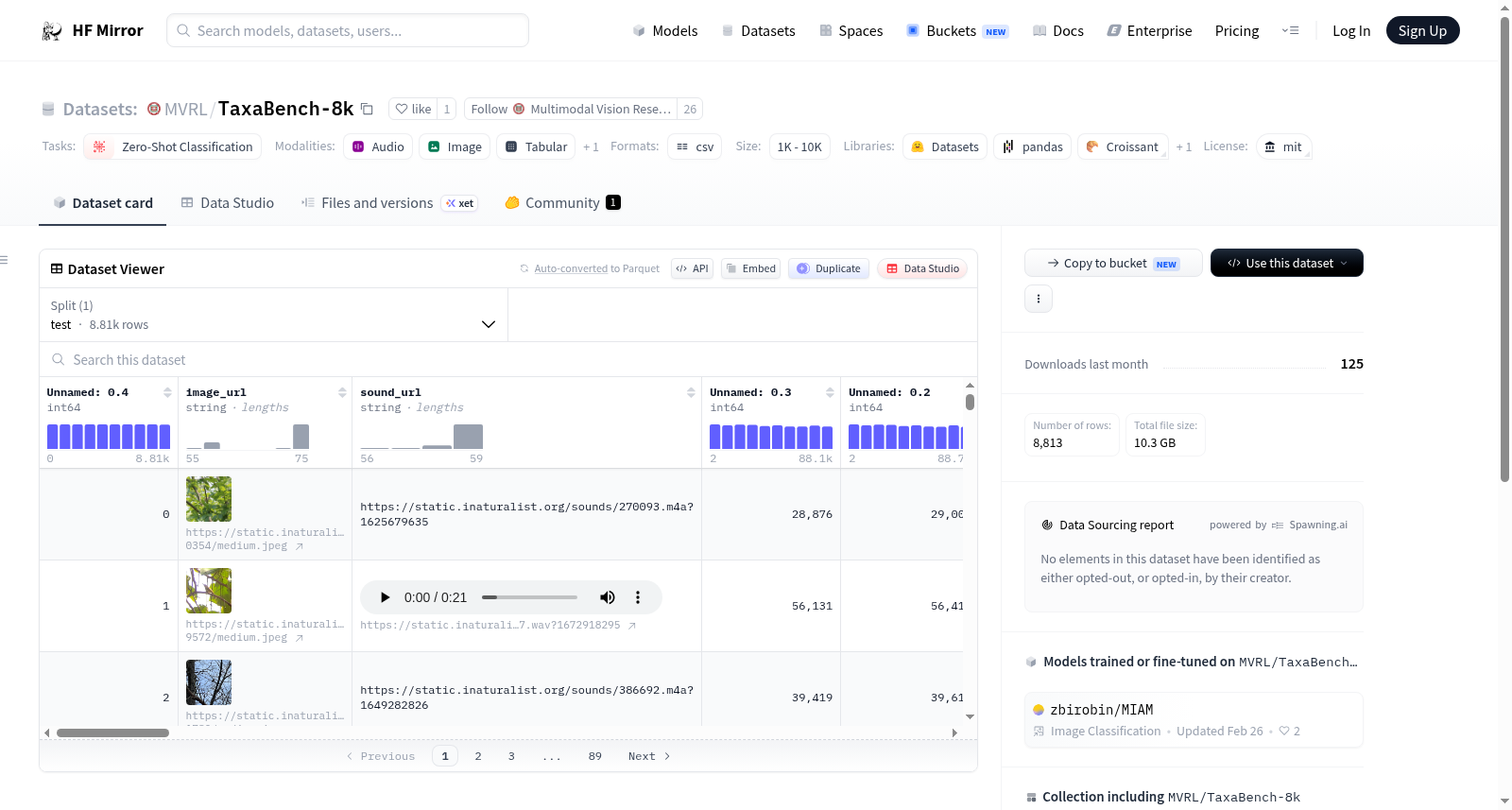Play the audio clip in row 1
The image size is (1512, 810).
pos(385,597)
